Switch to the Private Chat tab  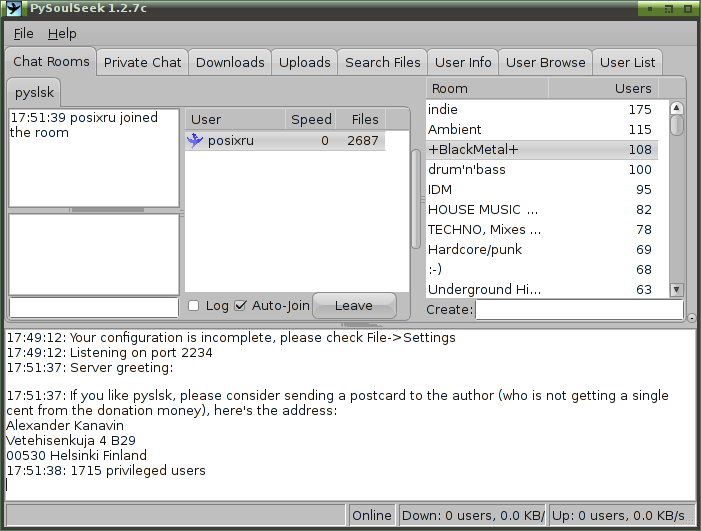(143, 62)
